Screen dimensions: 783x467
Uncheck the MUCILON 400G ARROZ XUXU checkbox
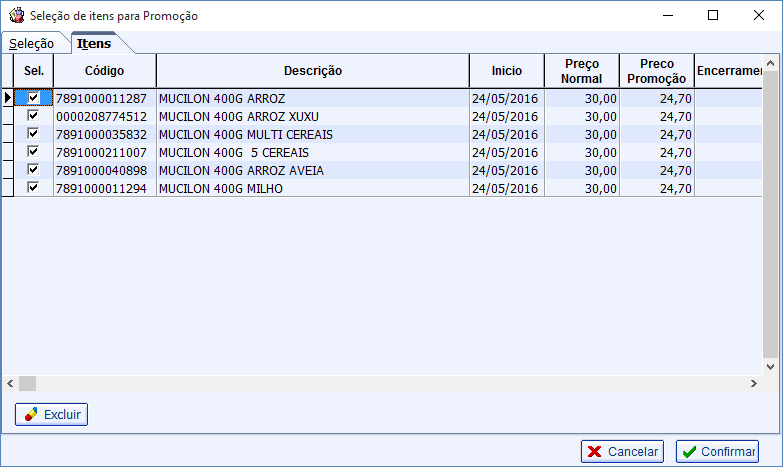point(33,116)
